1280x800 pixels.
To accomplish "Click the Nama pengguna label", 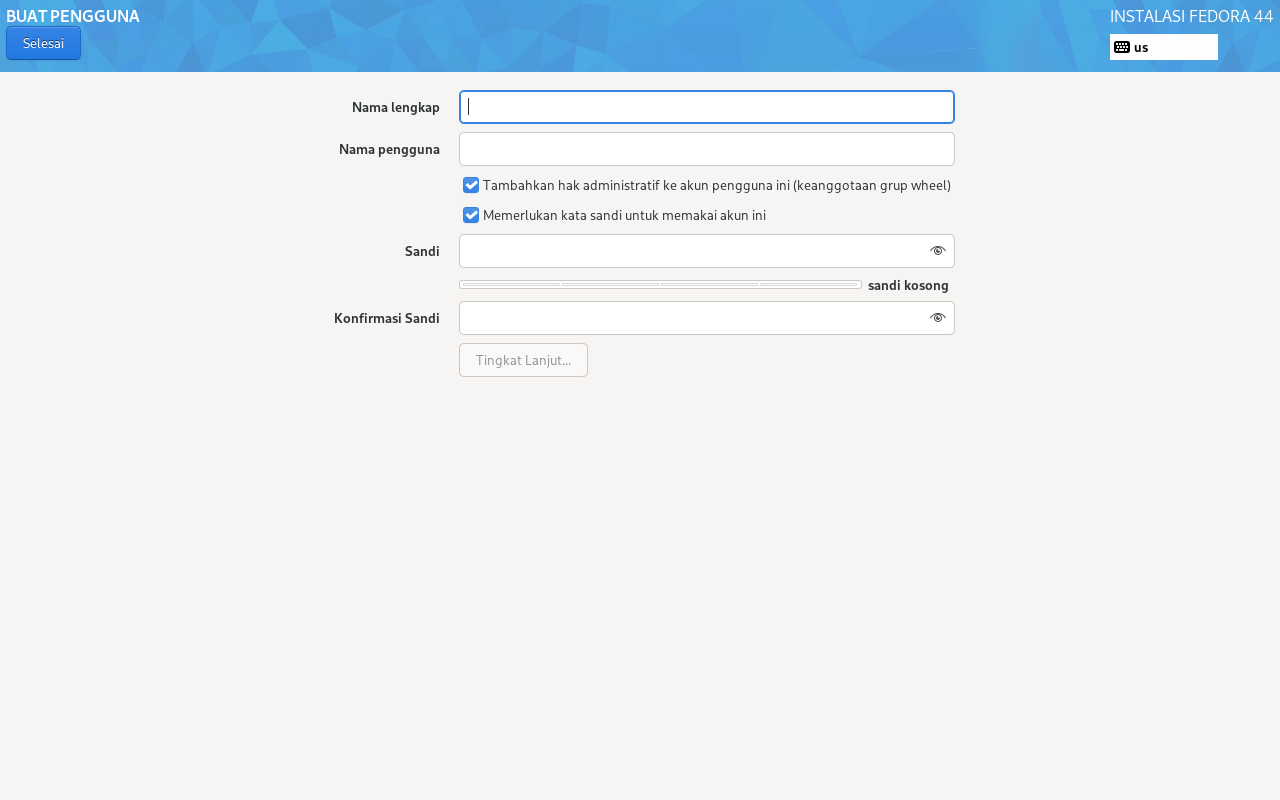I will (x=389, y=149).
